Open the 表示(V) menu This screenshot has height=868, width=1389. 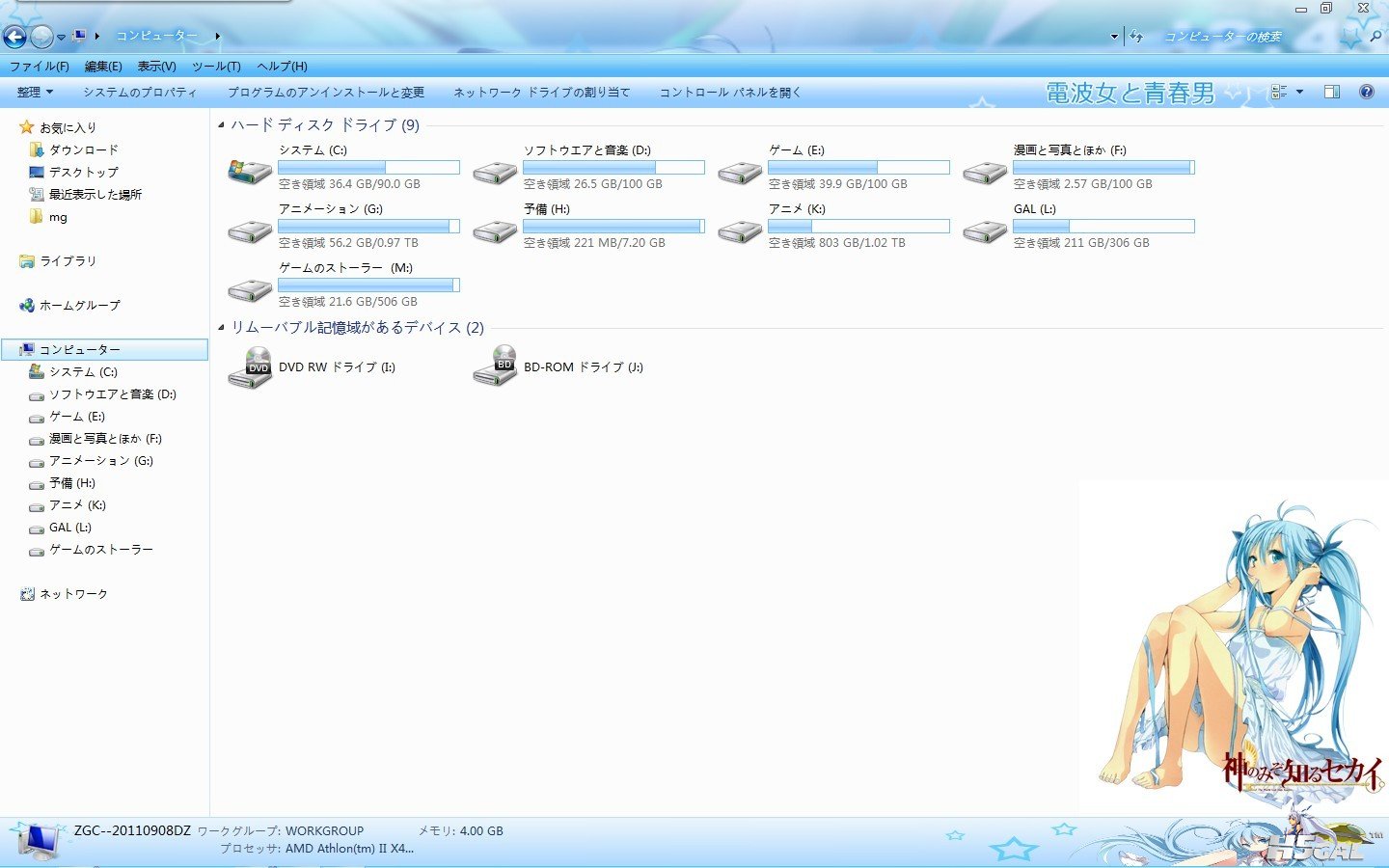click(x=156, y=67)
